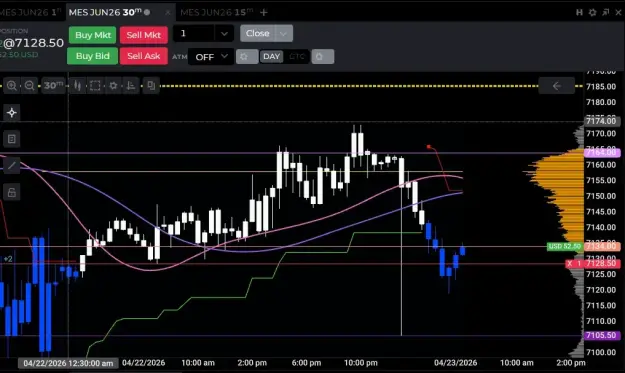625x373 pixels.
Task: Select GTC time-in-force
Action: point(297,57)
